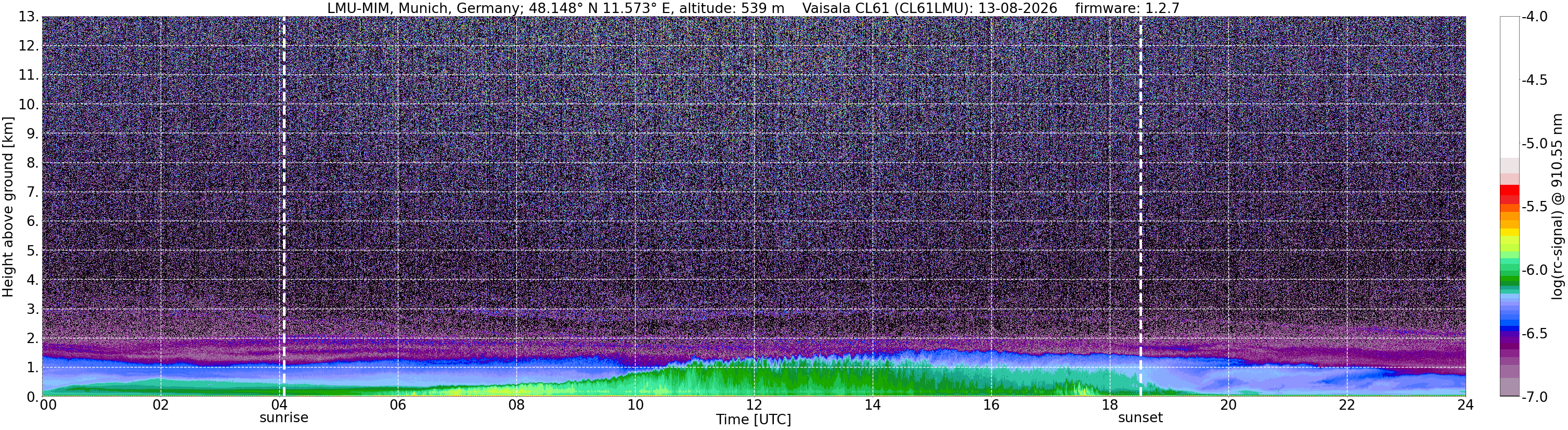Click the x-axis tick label '18'
Viewport: 1568px width, 430px height.
pyautogui.click(x=1110, y=405)
